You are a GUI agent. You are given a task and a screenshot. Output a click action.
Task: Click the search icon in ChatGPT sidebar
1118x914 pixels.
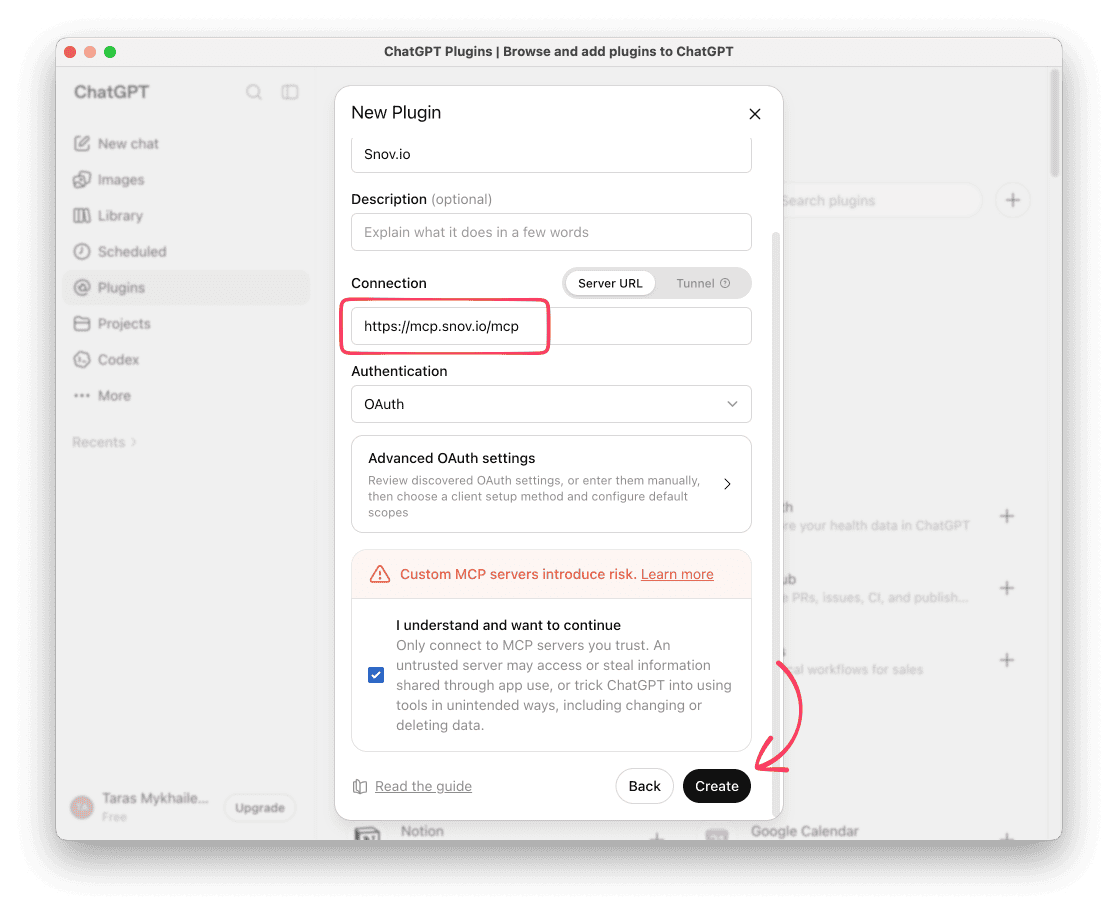254,92
